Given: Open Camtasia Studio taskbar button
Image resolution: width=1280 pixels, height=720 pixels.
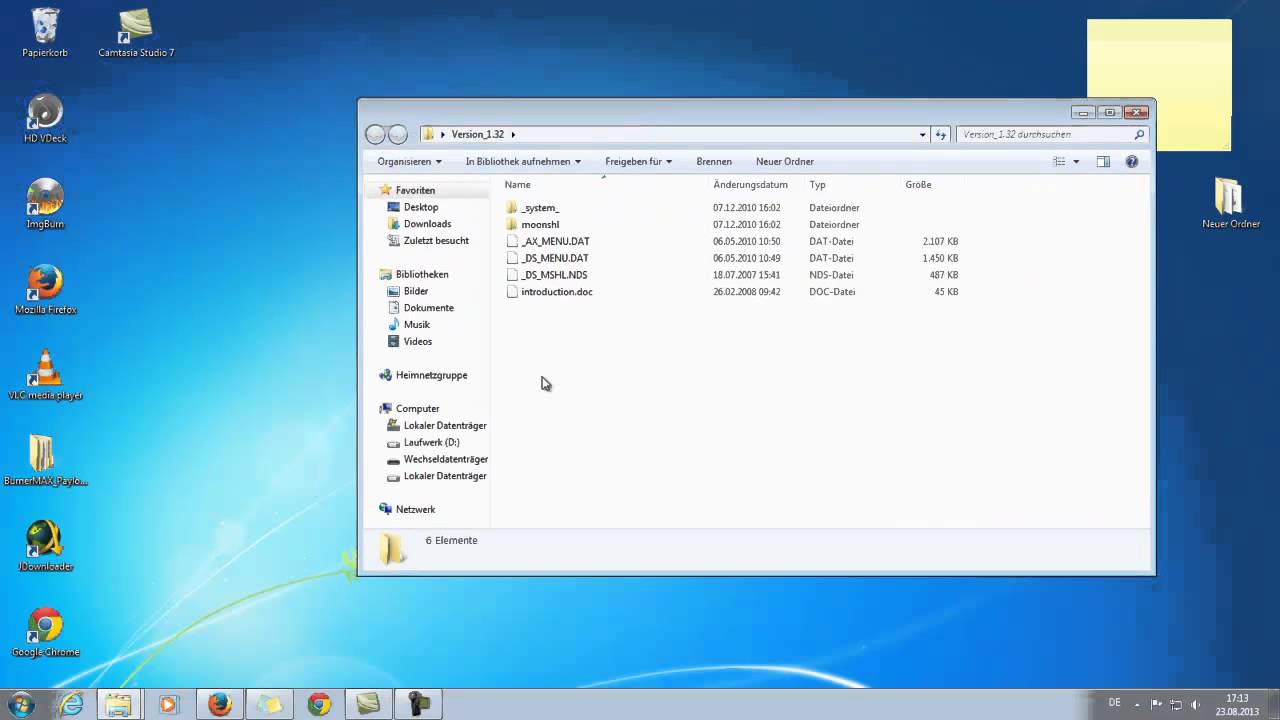Looking at the screenshot, I should [x=368, y=704].
